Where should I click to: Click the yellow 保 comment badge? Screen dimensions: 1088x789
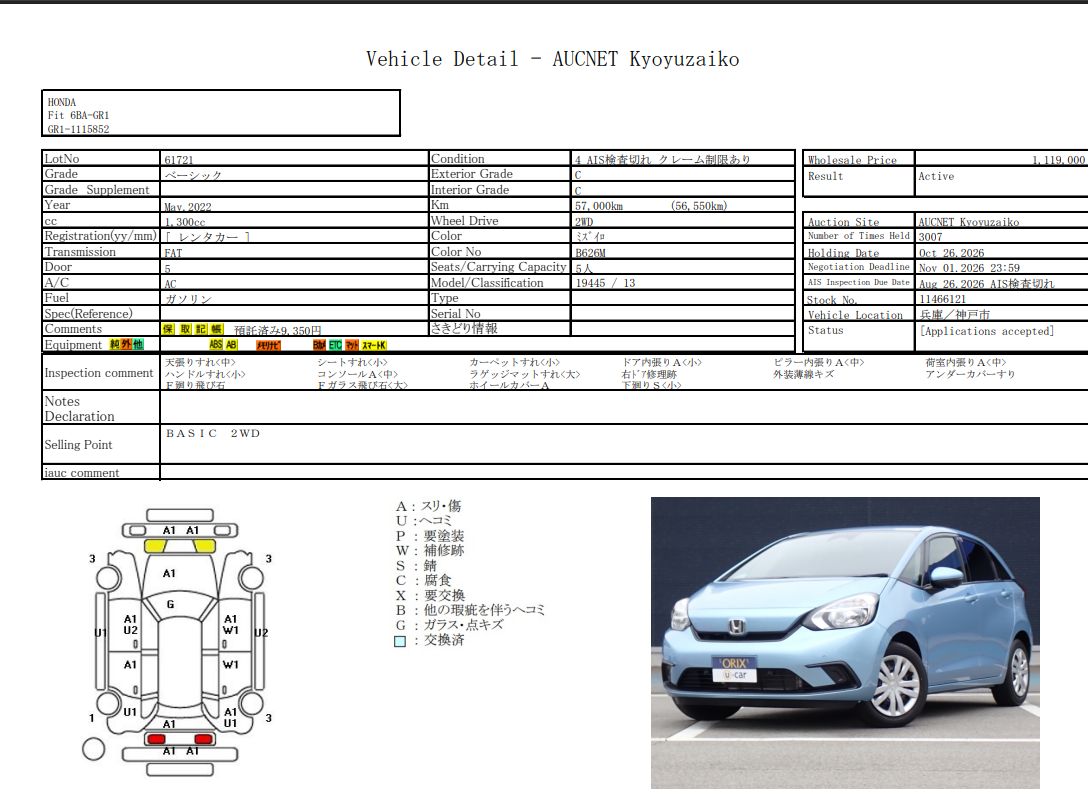tap(168, 329)
